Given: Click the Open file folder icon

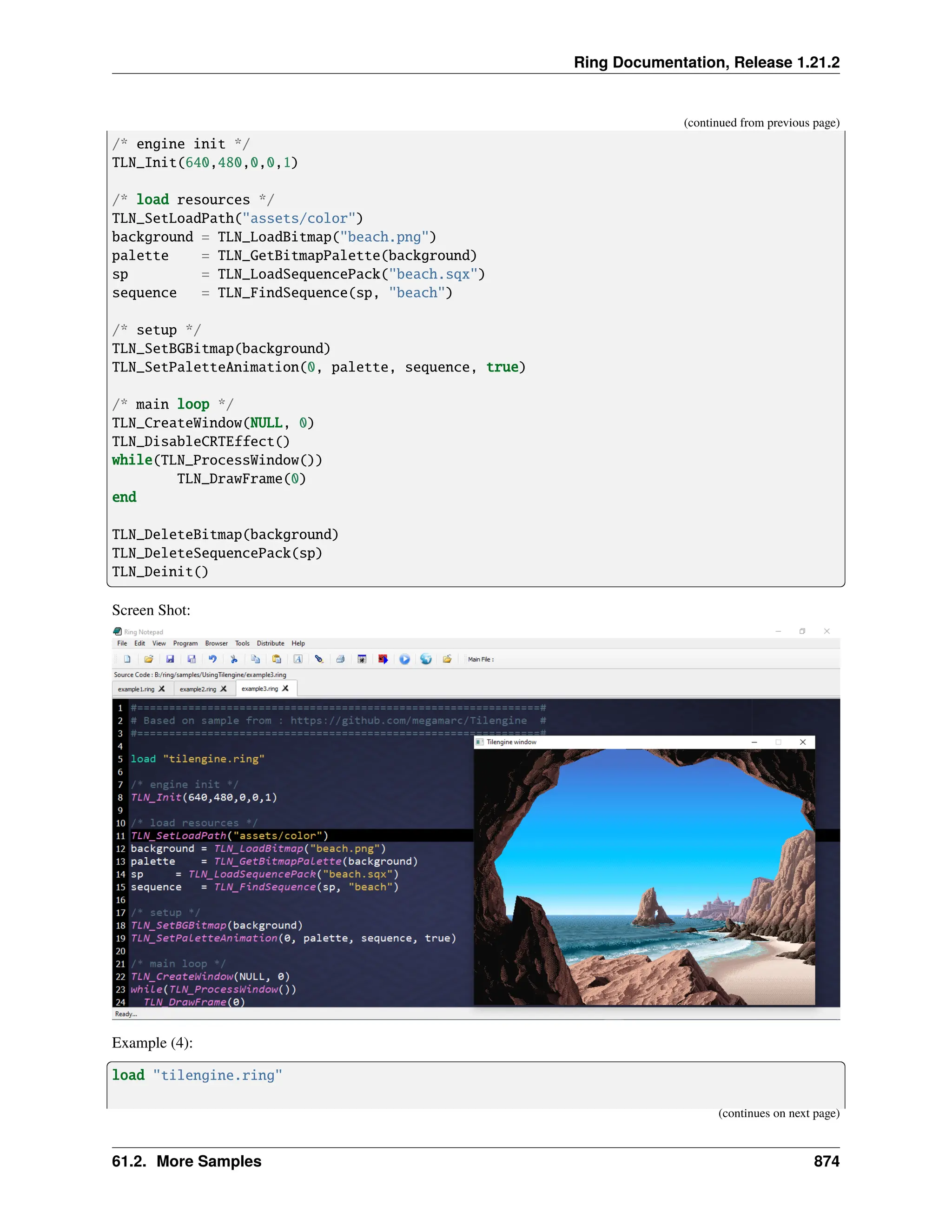Looking at the screenshot, I should click(x=149, y=659).
